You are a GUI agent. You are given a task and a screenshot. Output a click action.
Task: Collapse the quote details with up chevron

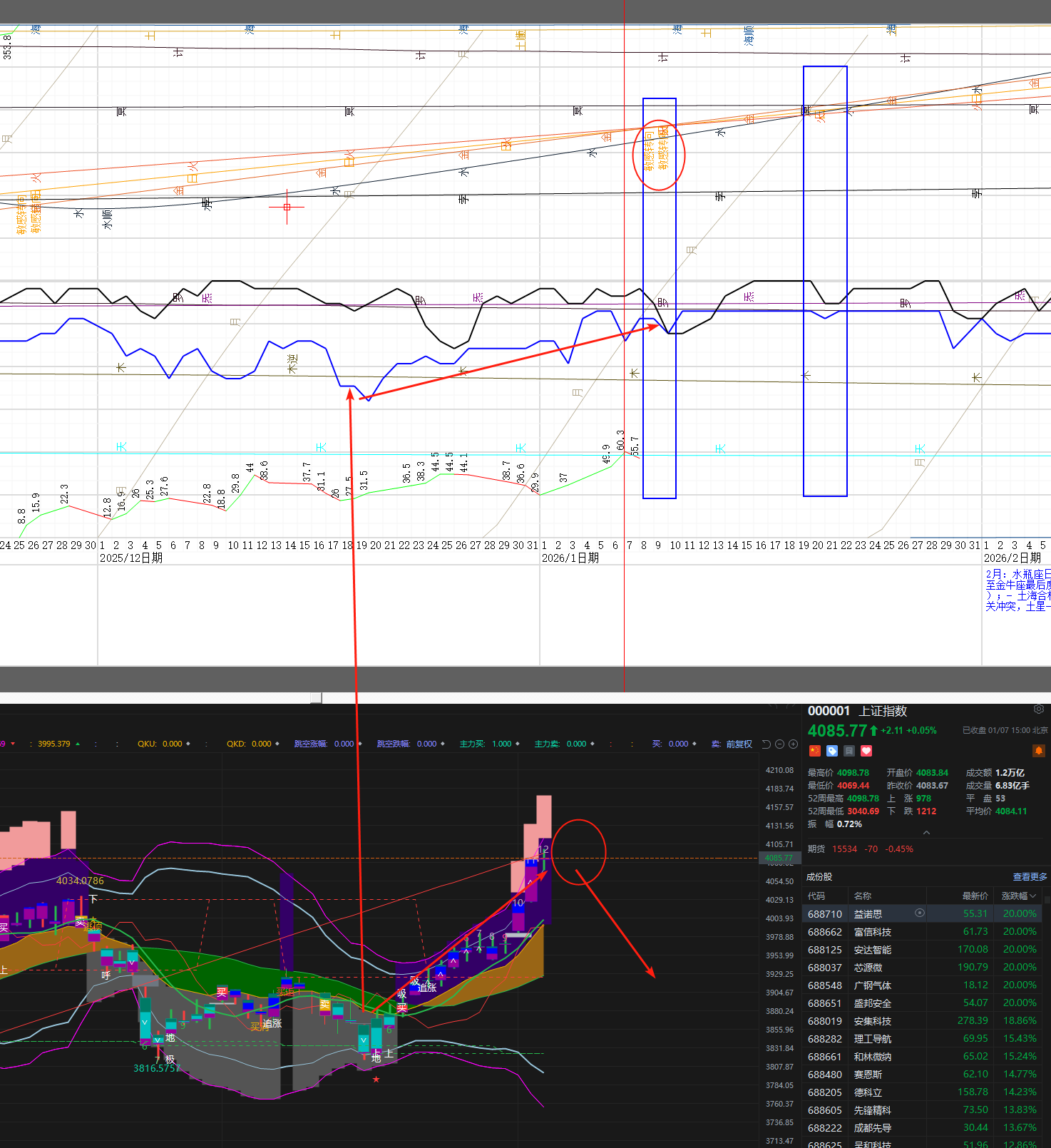(926, 833)
